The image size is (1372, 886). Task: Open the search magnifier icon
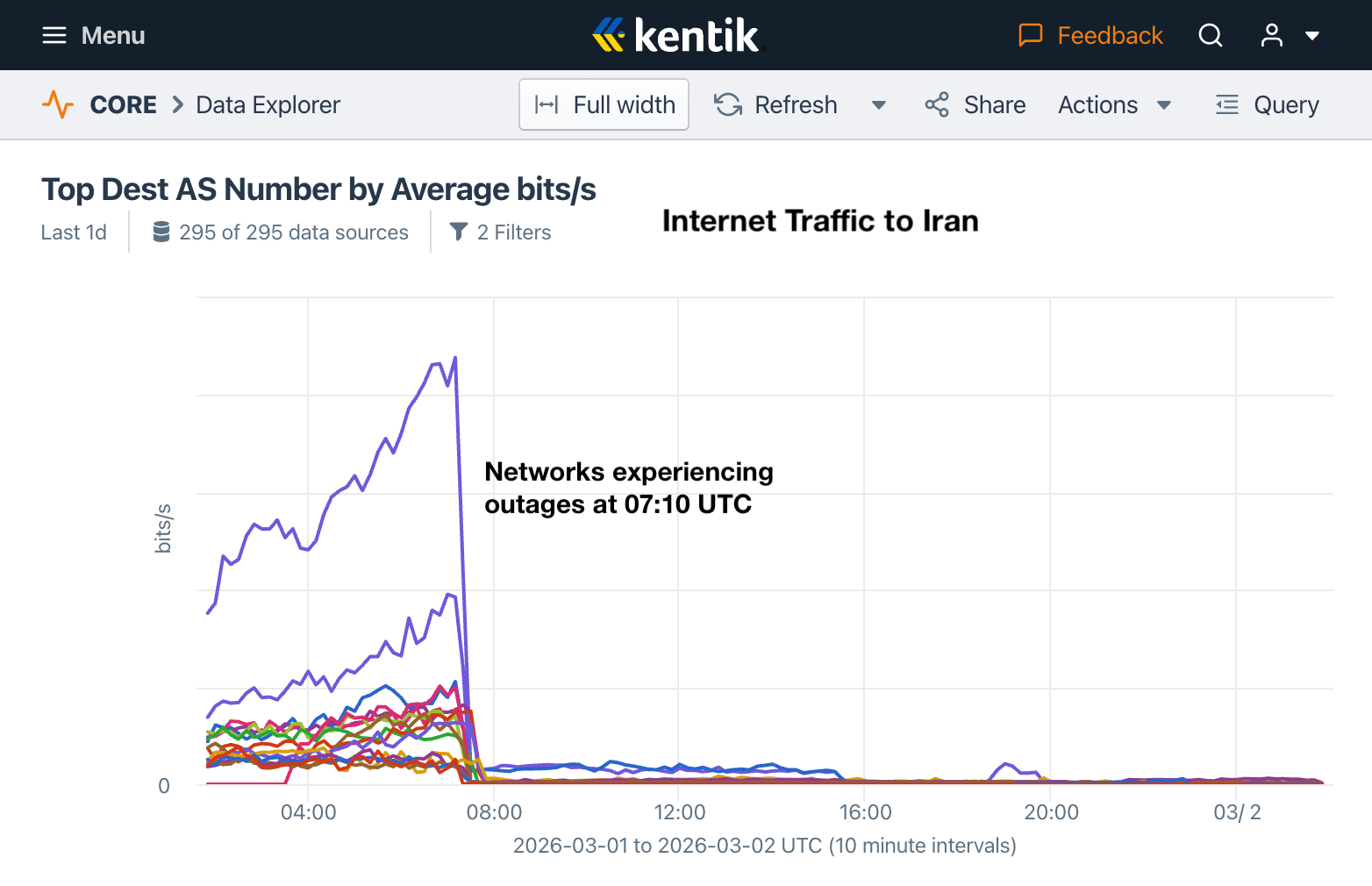point(1211,35)
